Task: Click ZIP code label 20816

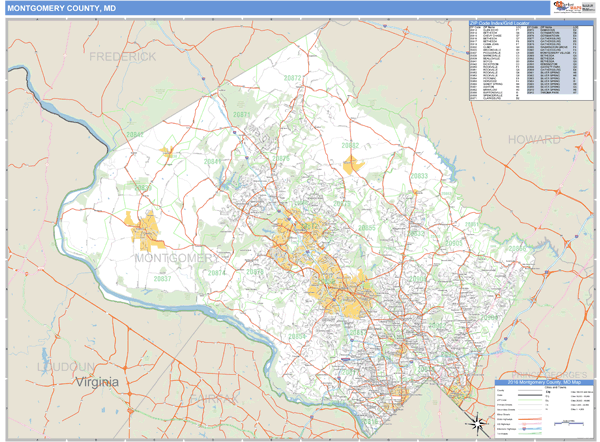Action: [369, 421]
